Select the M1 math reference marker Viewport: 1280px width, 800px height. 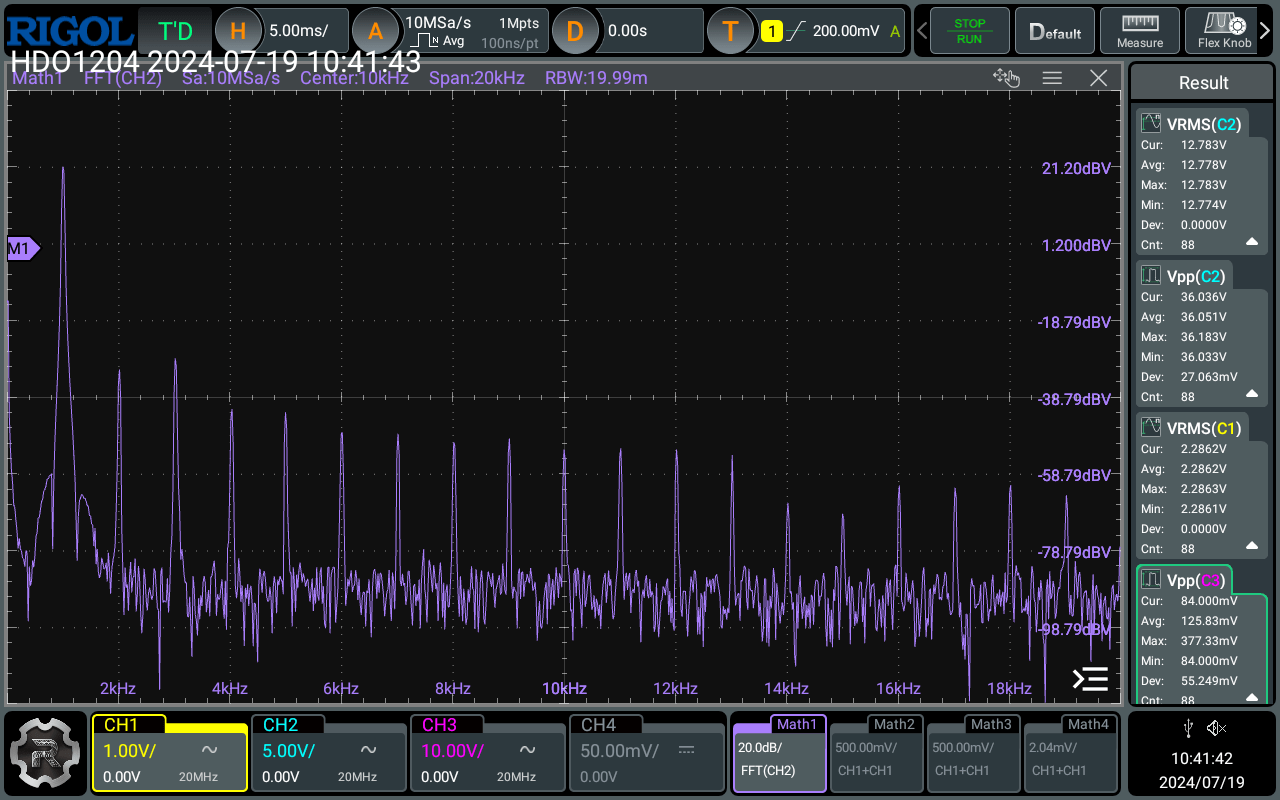click(x=22, y=248)
